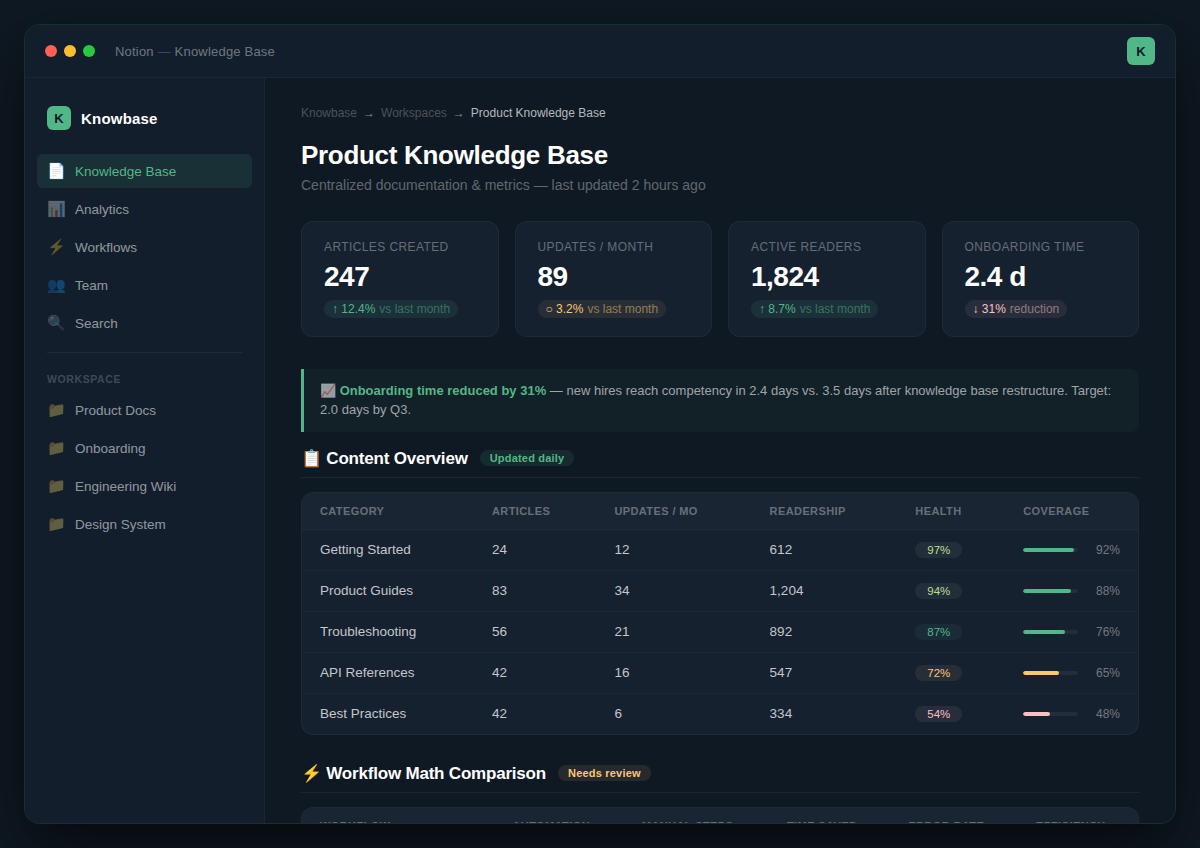Sort by the Articles column header
The width and height of the screenshot is (1200, 848).
[521, 511]
